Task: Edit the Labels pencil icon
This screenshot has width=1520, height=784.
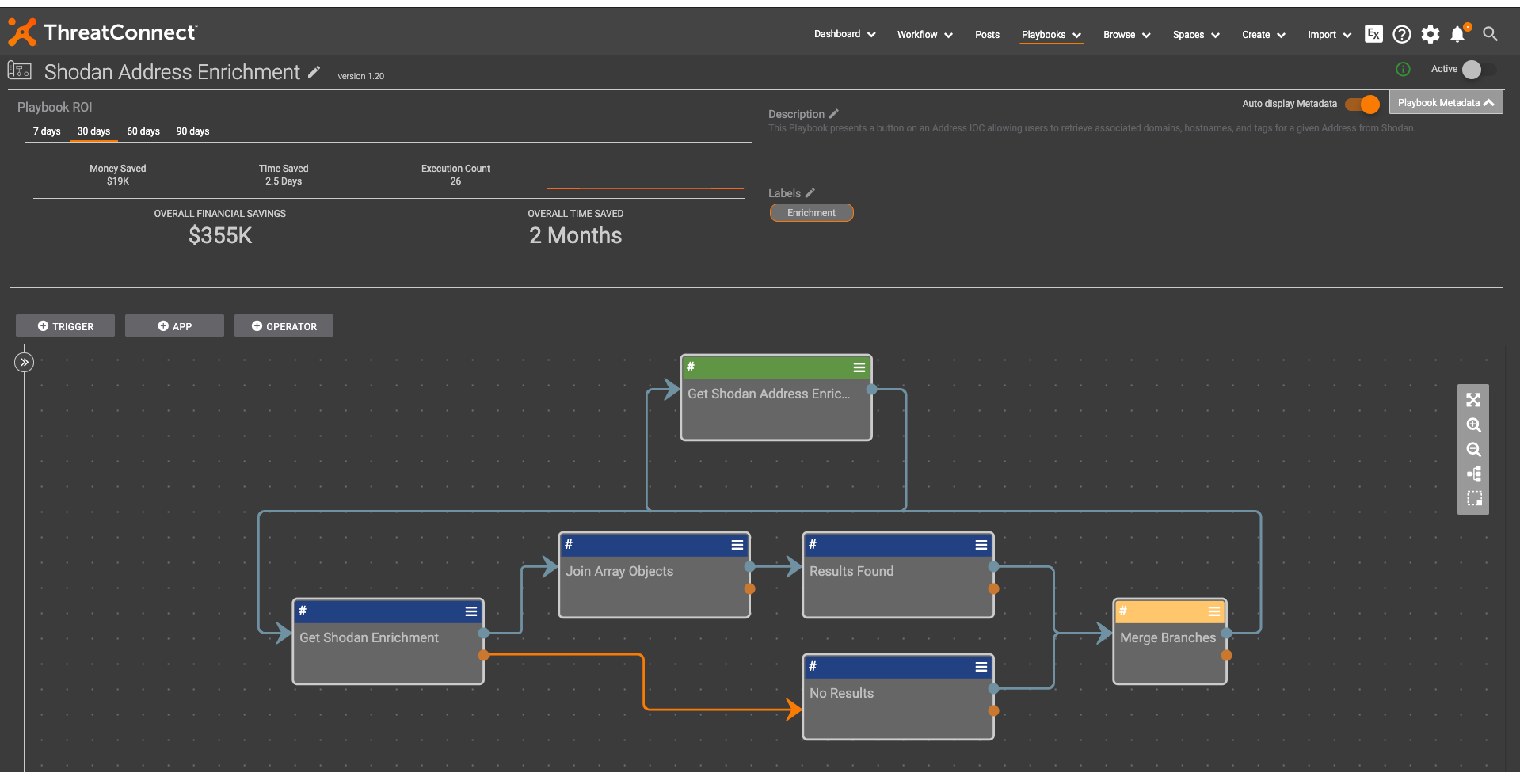Action: [x=810, y=193]
